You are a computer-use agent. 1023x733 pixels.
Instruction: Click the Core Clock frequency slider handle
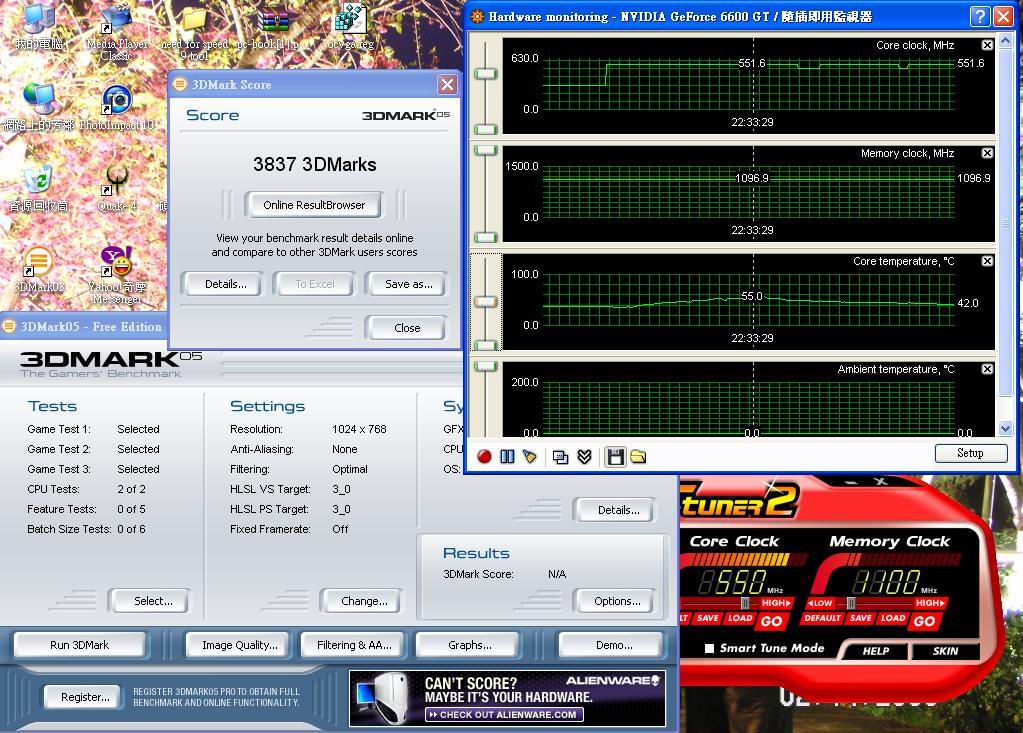coord(744,603)
